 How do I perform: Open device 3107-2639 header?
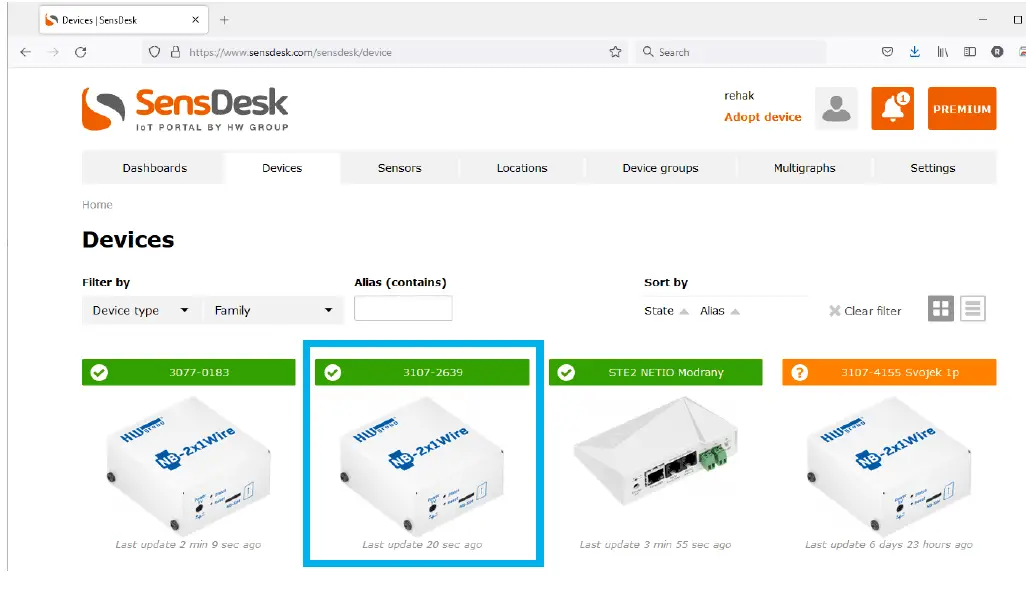pos(422,372)
